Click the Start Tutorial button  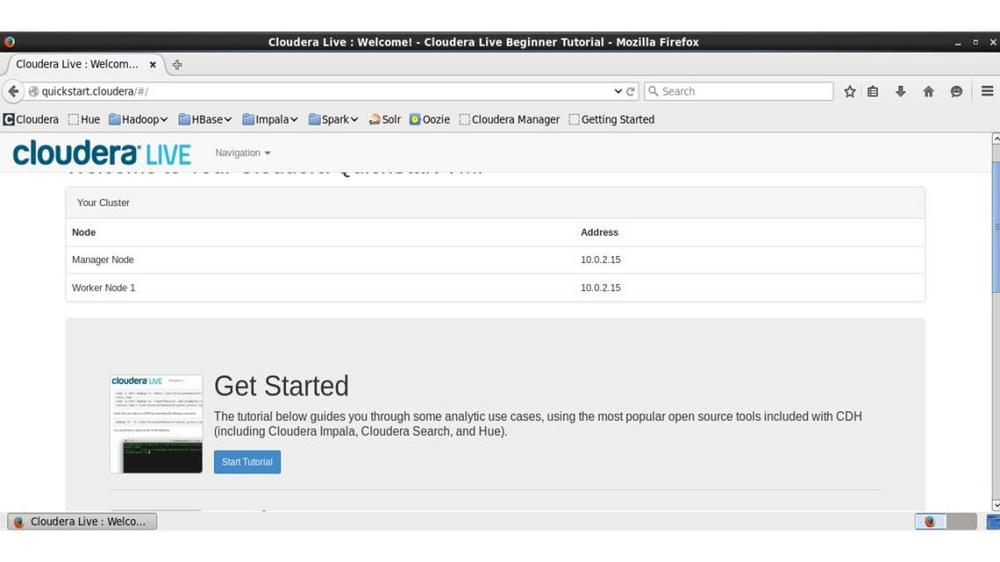[x=247, y=462]
